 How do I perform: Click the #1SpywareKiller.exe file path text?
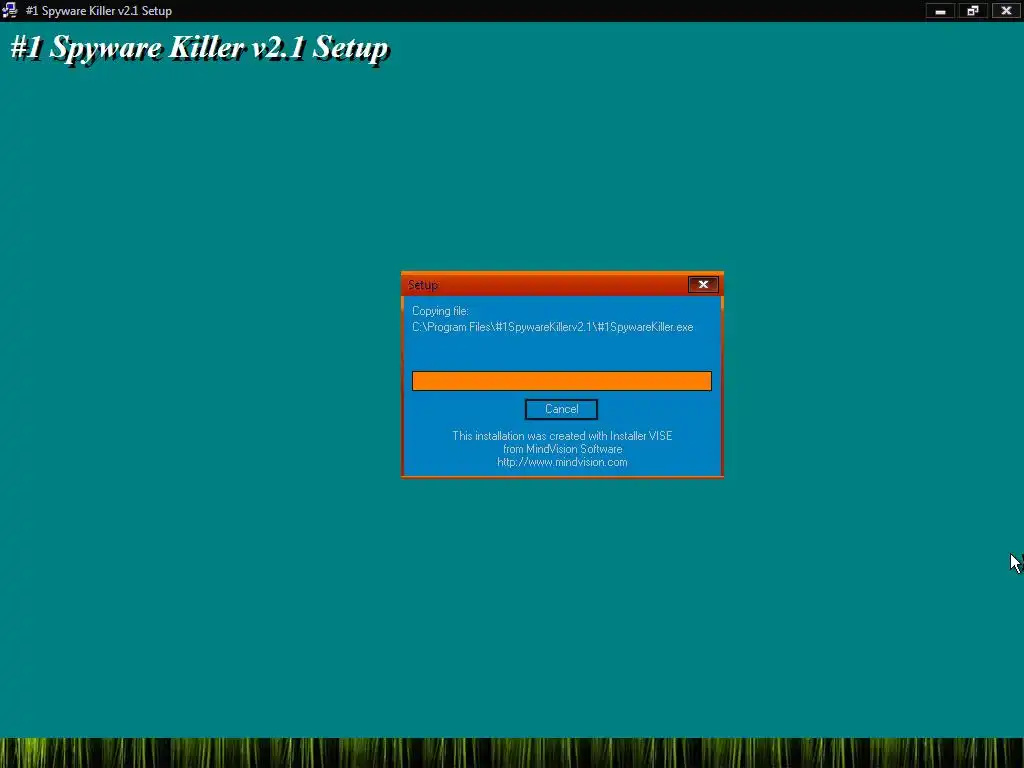pyautogui.click(x=552, y=327)
